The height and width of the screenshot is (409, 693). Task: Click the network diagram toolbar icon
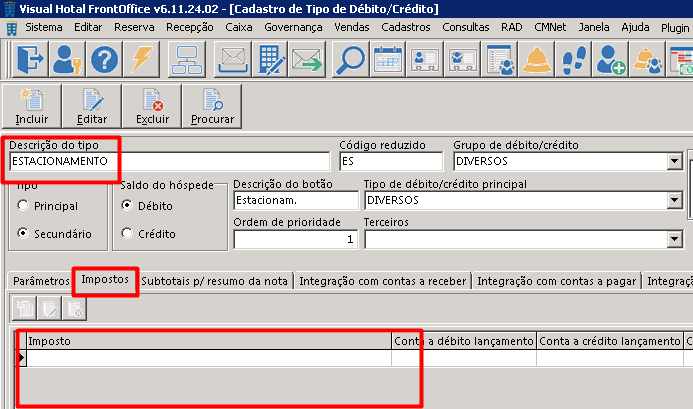tap(187, 59)
